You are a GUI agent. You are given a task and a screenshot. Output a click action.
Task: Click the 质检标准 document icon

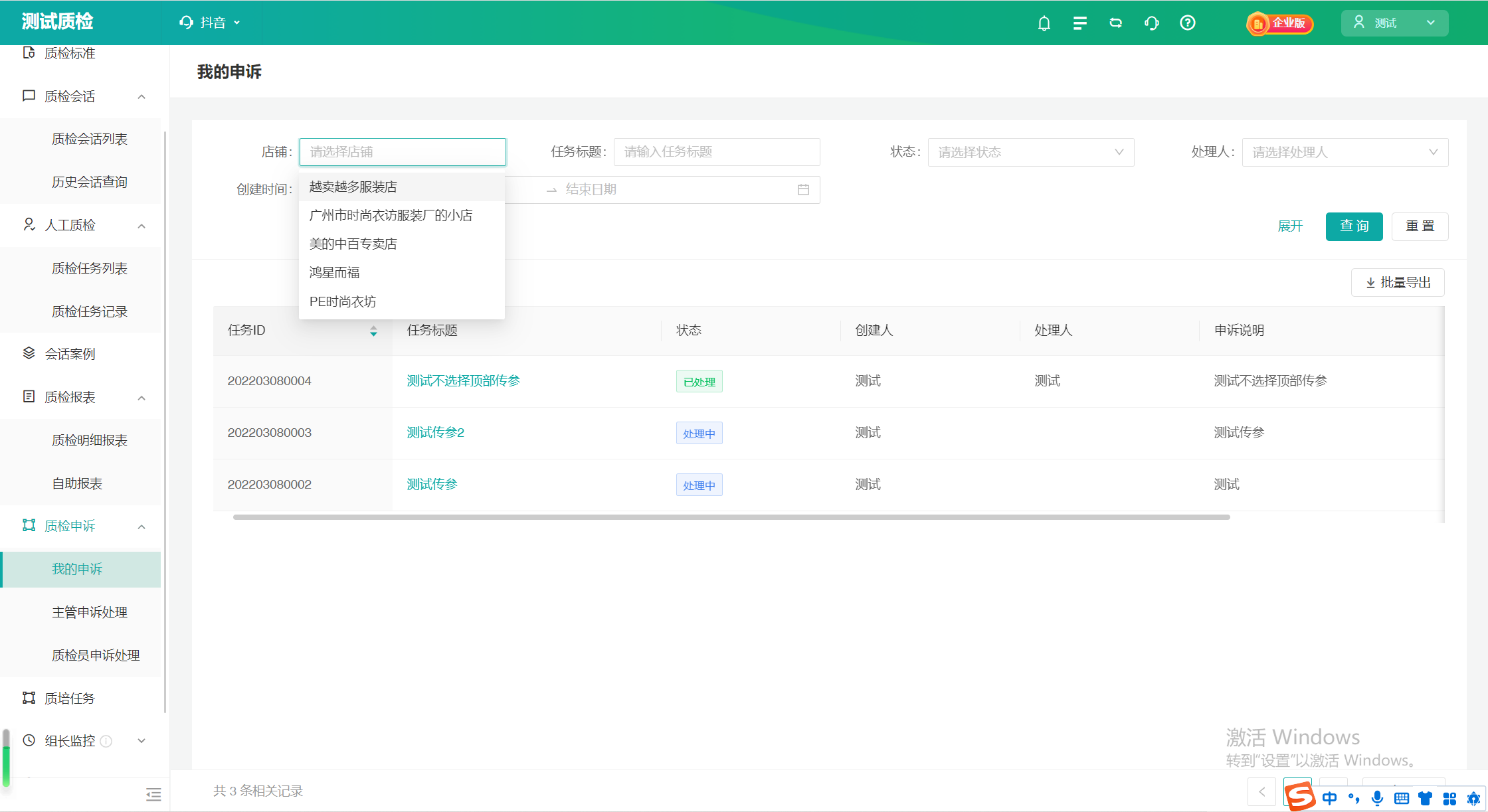pyautogui.click(x=29, y=52)
